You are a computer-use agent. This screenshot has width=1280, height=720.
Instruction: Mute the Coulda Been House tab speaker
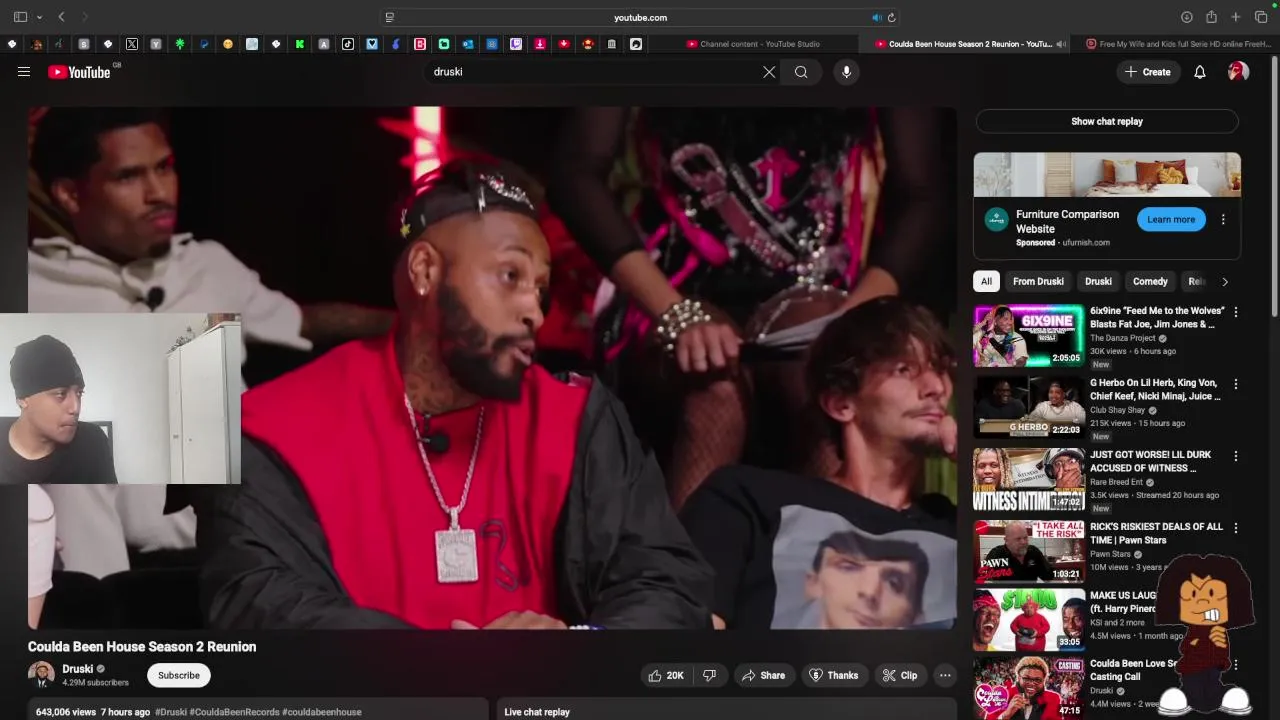click(x=1061, y=44)
